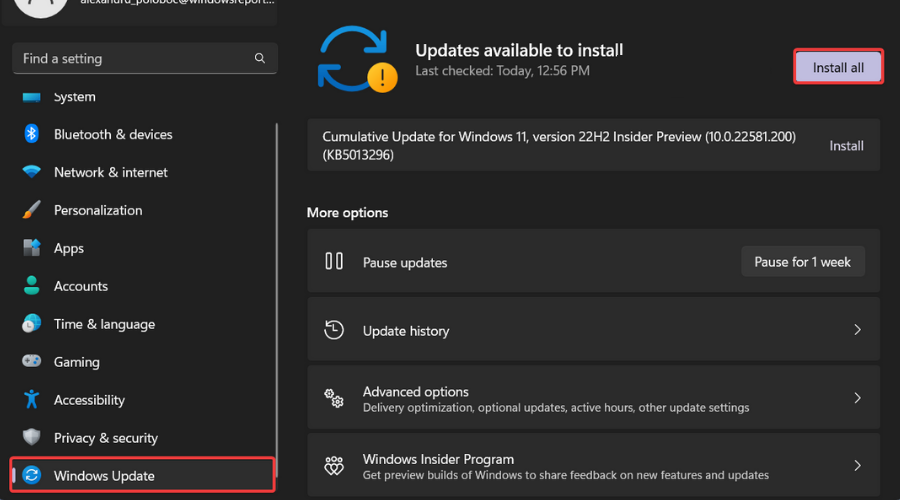Click the large update status sync icon
This screenshot has width=900, height=500.
(x=357, y=59)
